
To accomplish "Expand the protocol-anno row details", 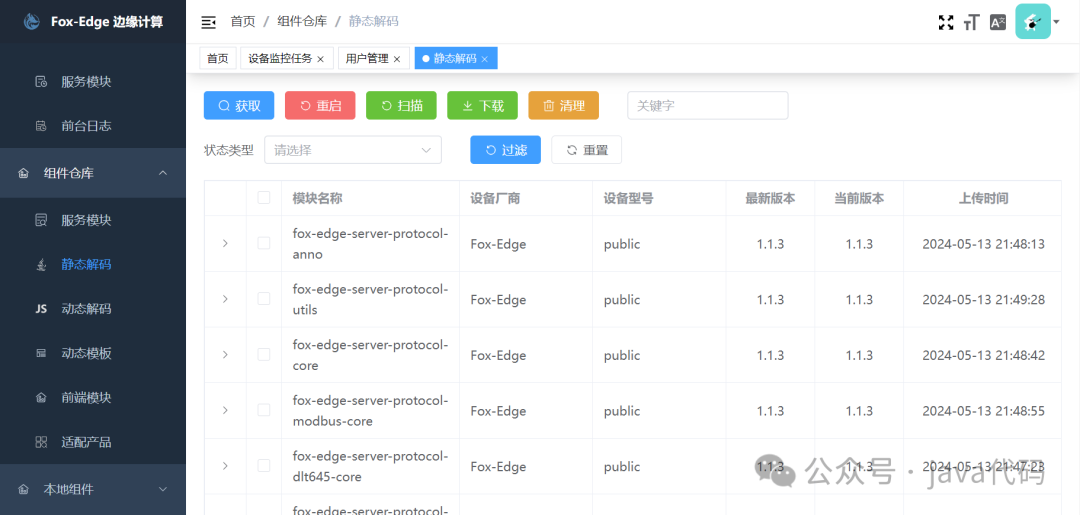I will [225, 243].
